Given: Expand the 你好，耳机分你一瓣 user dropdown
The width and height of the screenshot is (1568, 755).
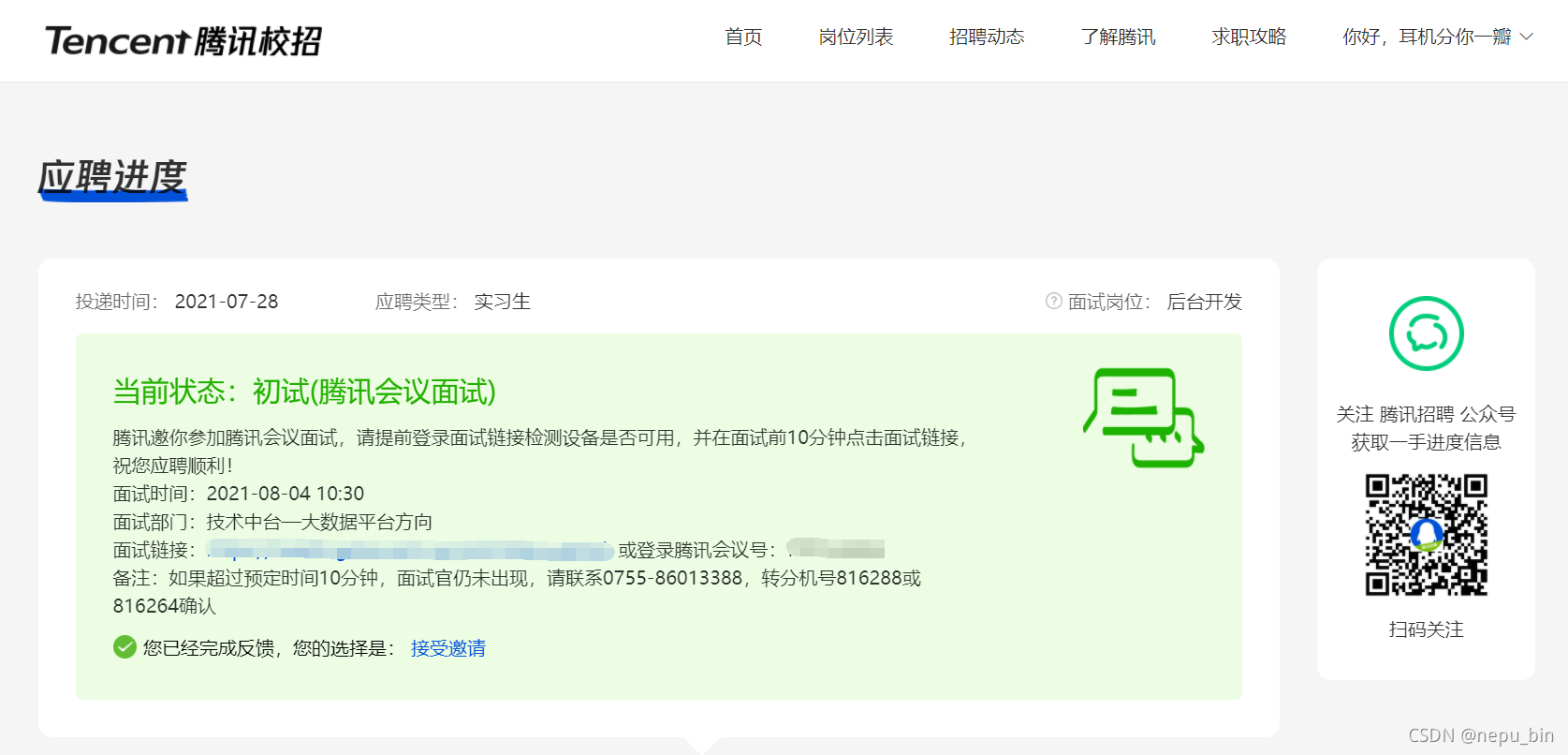Looking at the screenshot, I should coord(1438,37).
